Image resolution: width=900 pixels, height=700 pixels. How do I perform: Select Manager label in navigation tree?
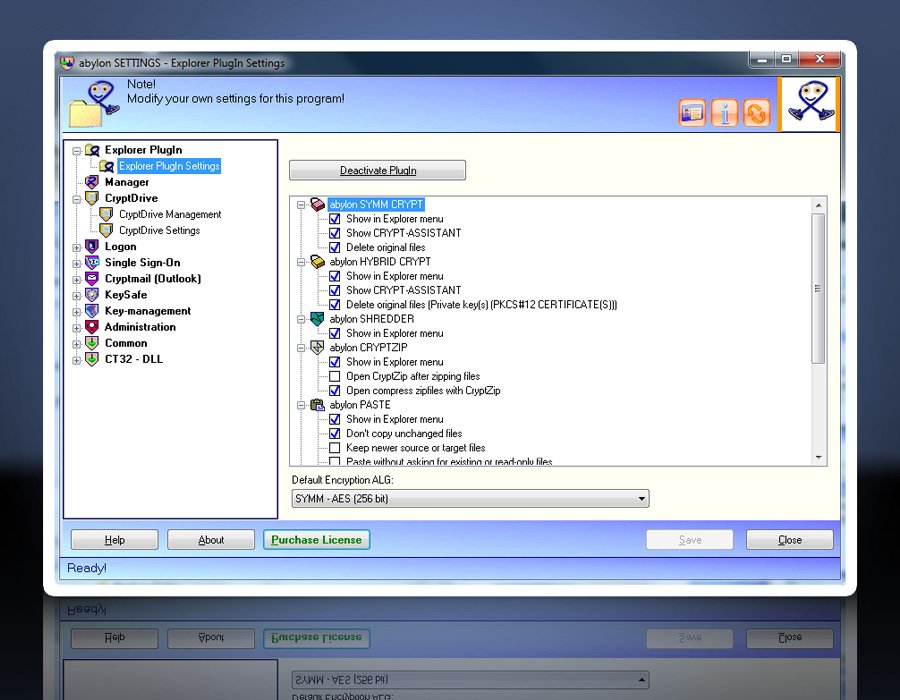127,182
